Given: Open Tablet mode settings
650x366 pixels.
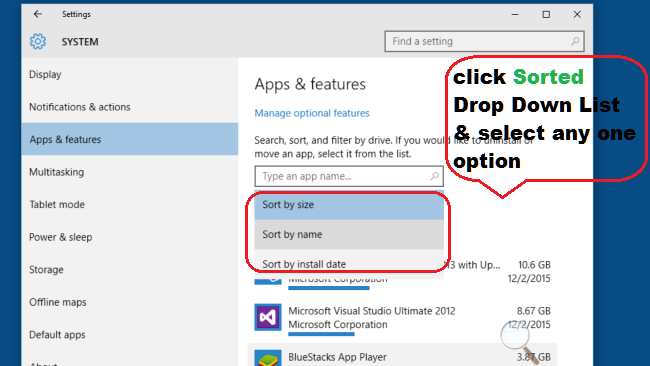Looking at the screenshot, I should [130, 204].
